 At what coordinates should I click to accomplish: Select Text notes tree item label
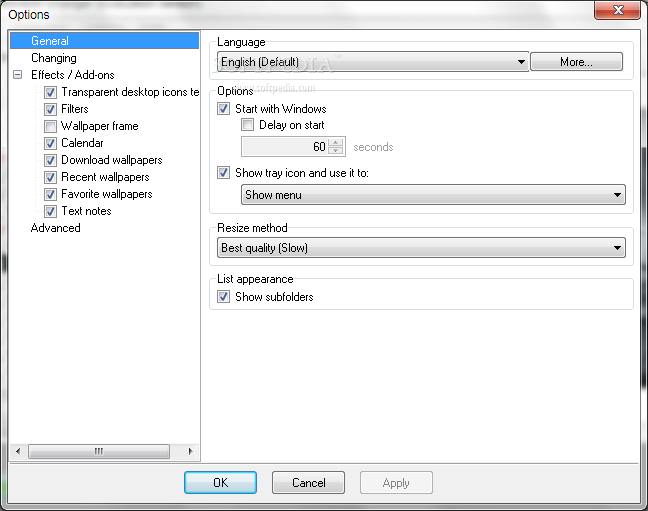[86, 211]
